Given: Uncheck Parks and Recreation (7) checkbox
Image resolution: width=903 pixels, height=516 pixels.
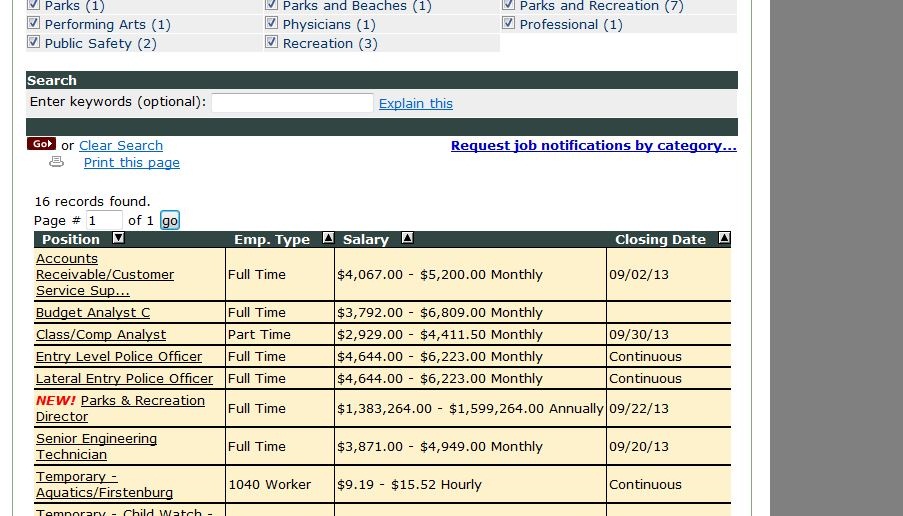Looking at the screenshot, I should tap(508, 5).
